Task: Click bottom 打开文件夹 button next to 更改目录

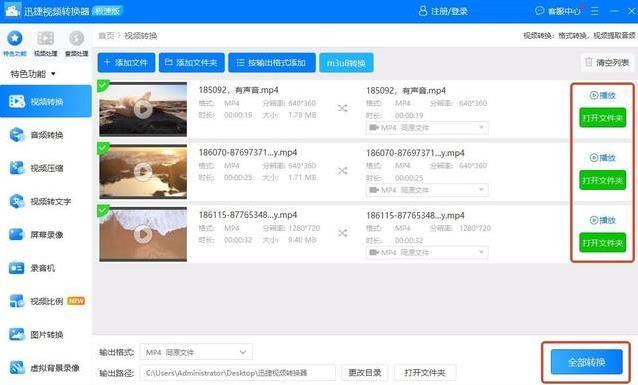Action: 425,373
